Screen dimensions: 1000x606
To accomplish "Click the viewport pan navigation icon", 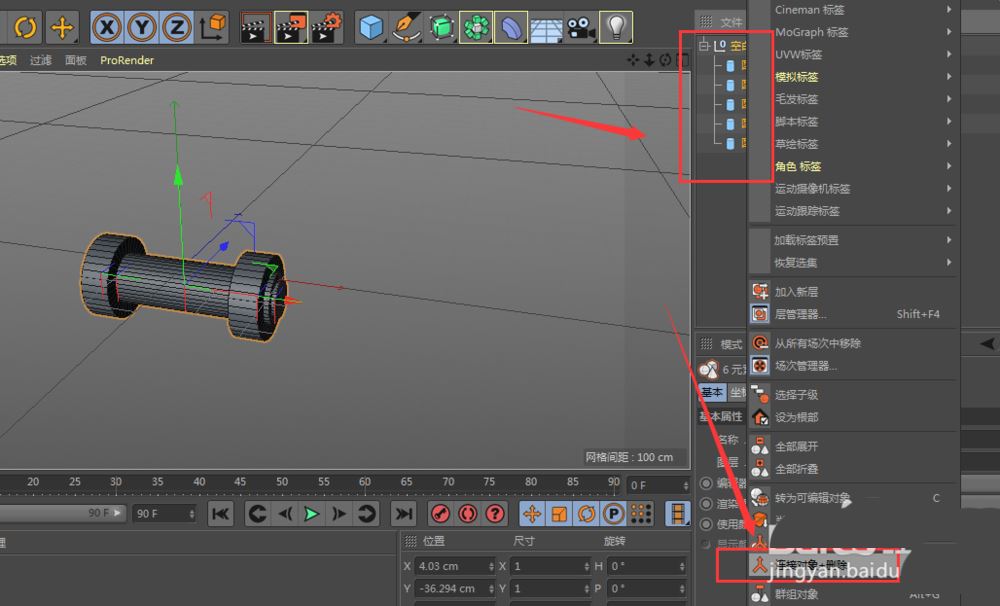I will point(633,60).
